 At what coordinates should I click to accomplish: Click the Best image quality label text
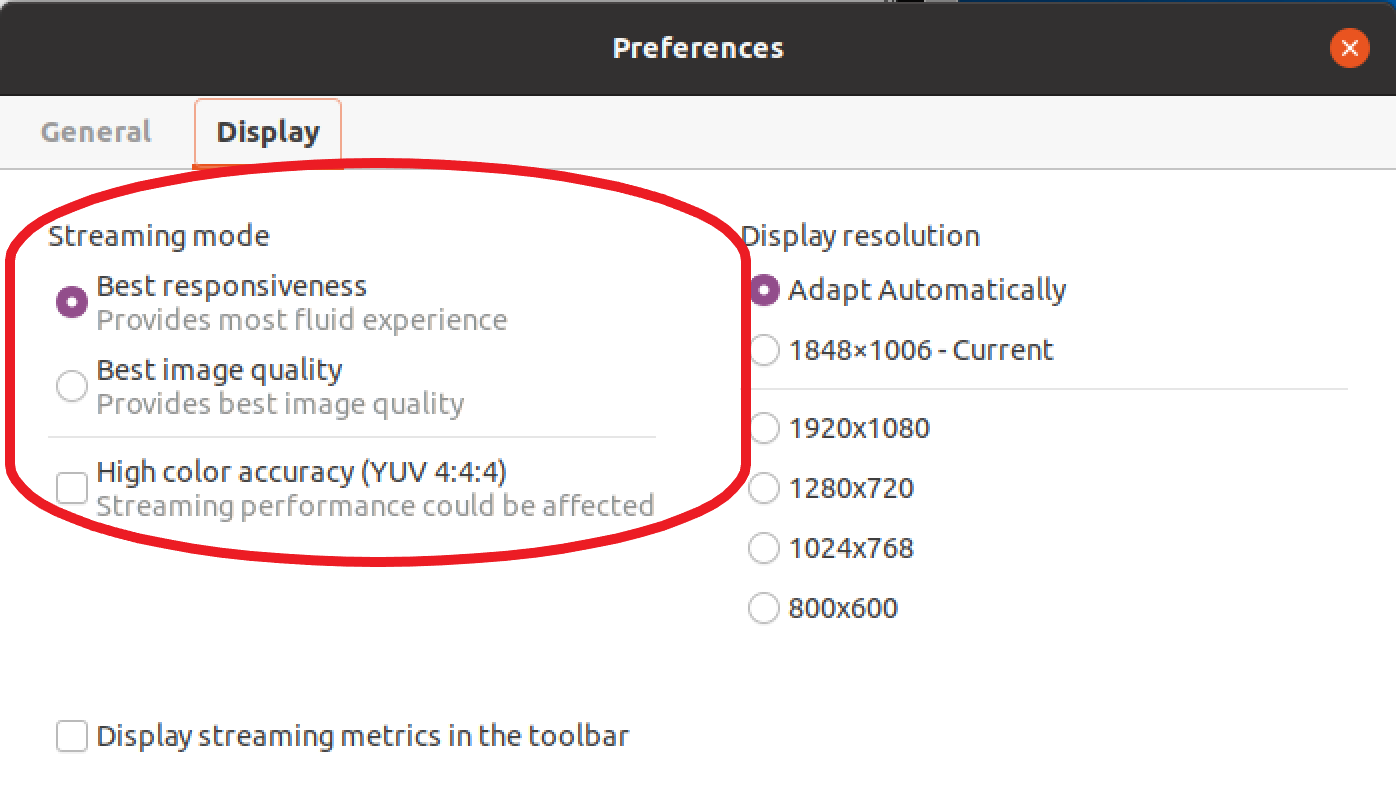[219, 370]
